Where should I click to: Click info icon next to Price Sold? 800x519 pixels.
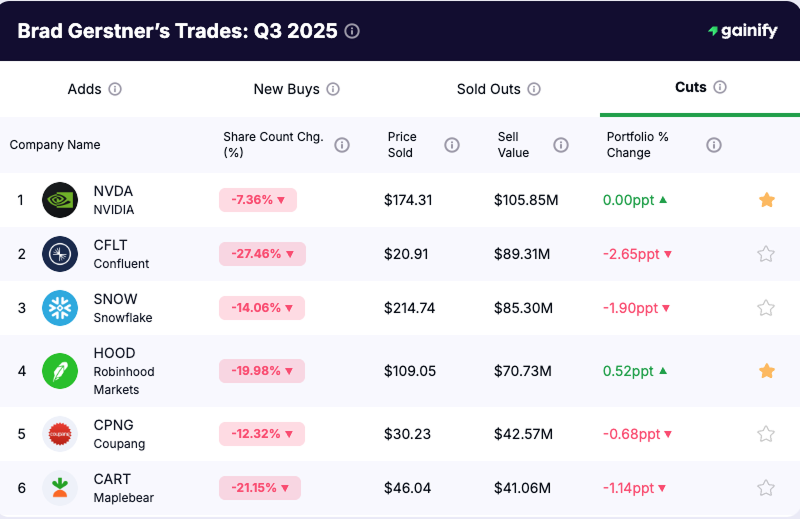(452, 145)
